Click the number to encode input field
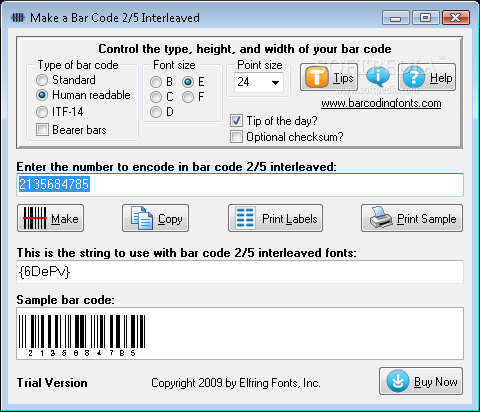The height and width of the screenshot is (412, 480). click(240, 185)
